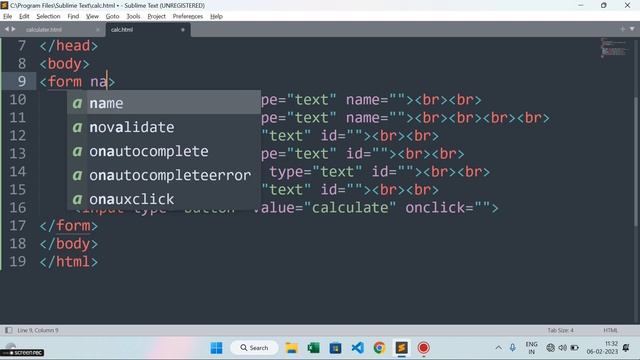
Task: Toggle side bar icon in status bar
Action: click(x=8, y=330)
